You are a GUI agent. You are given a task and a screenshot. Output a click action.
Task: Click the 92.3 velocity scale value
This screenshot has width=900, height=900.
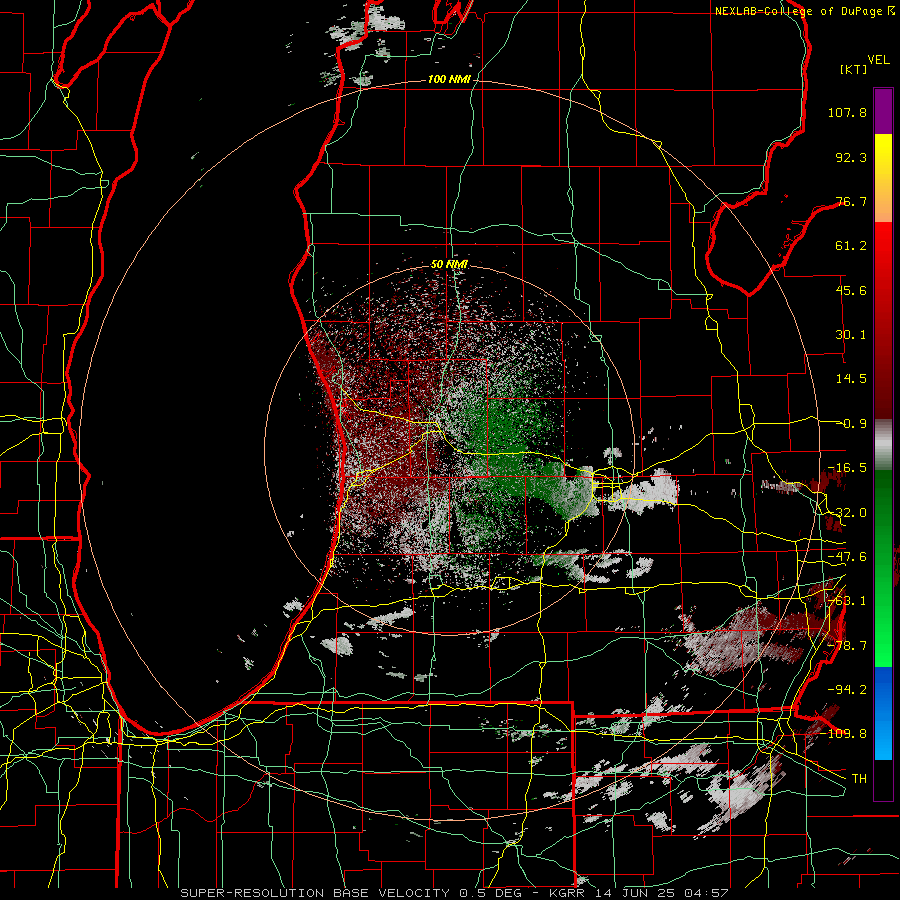[851, 157]
